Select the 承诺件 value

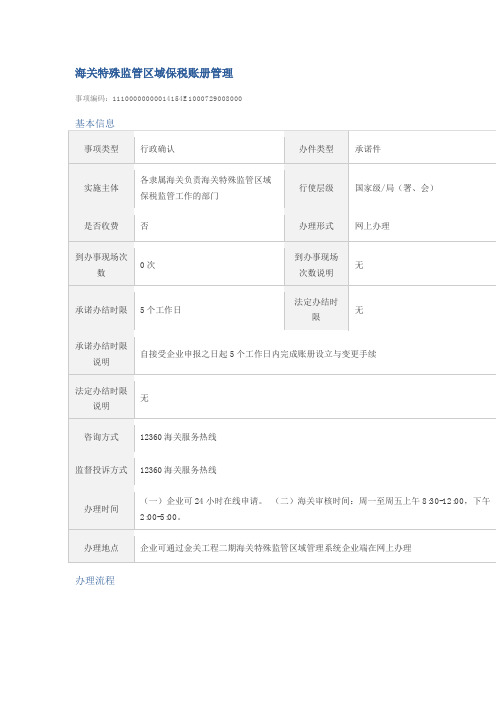tap(368, 149)
